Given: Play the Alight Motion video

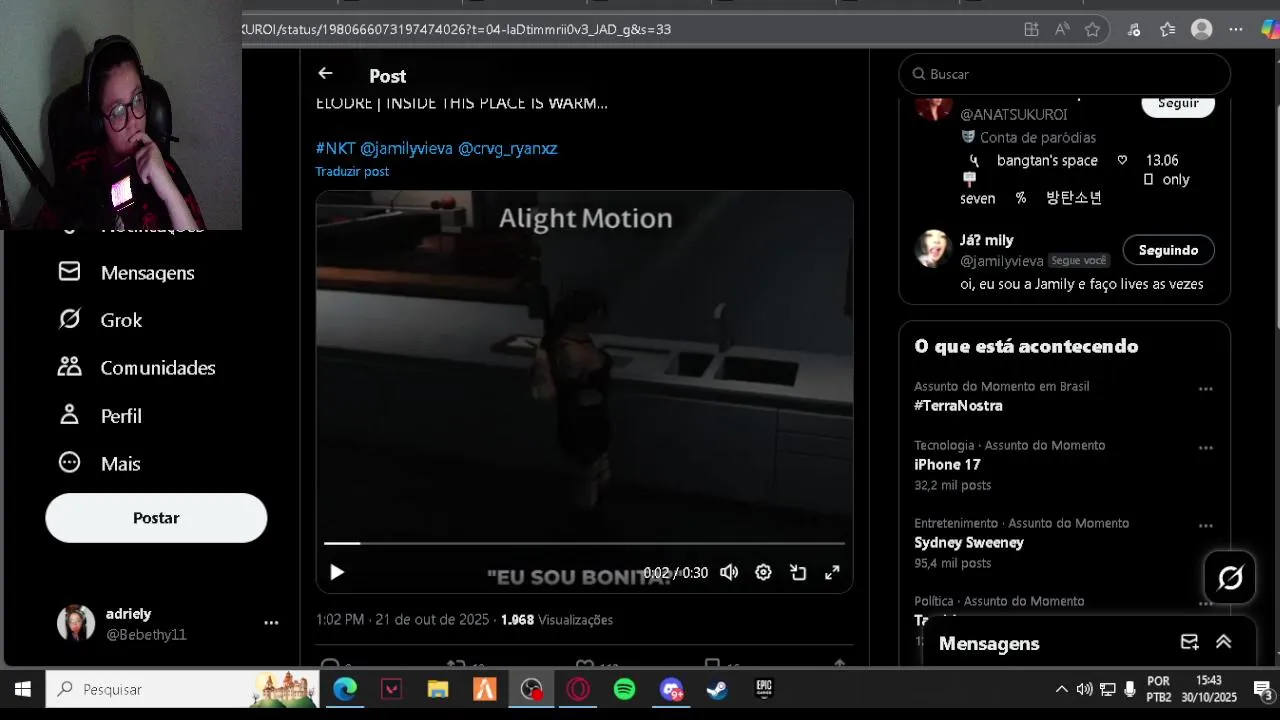Looking at the screenshot, I should pos(337,572).
